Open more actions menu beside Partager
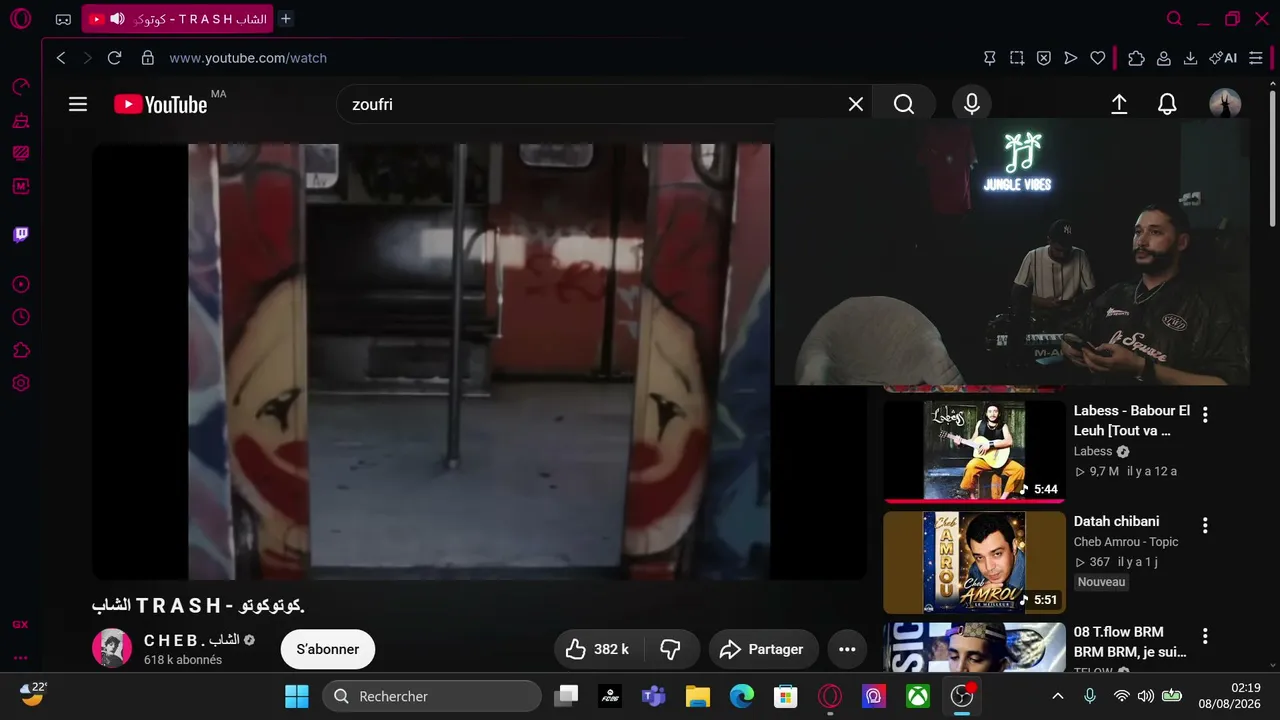Screen dimensions: 1280x720 click(847, 649)
